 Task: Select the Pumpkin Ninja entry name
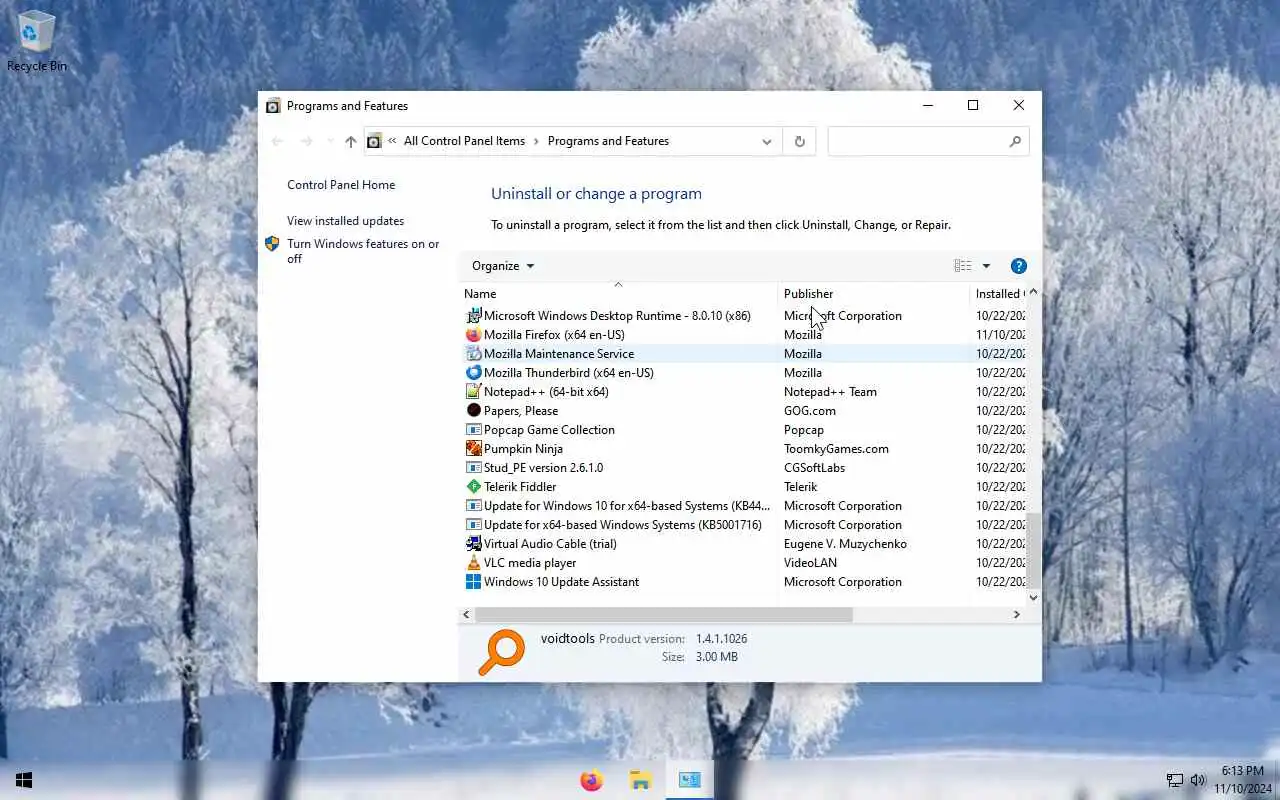(523, 449)
